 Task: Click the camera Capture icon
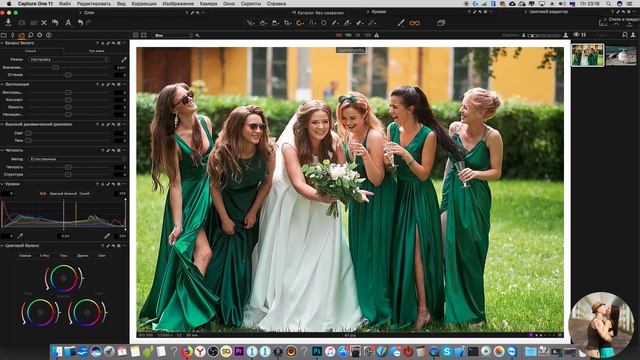click(22, 23)
